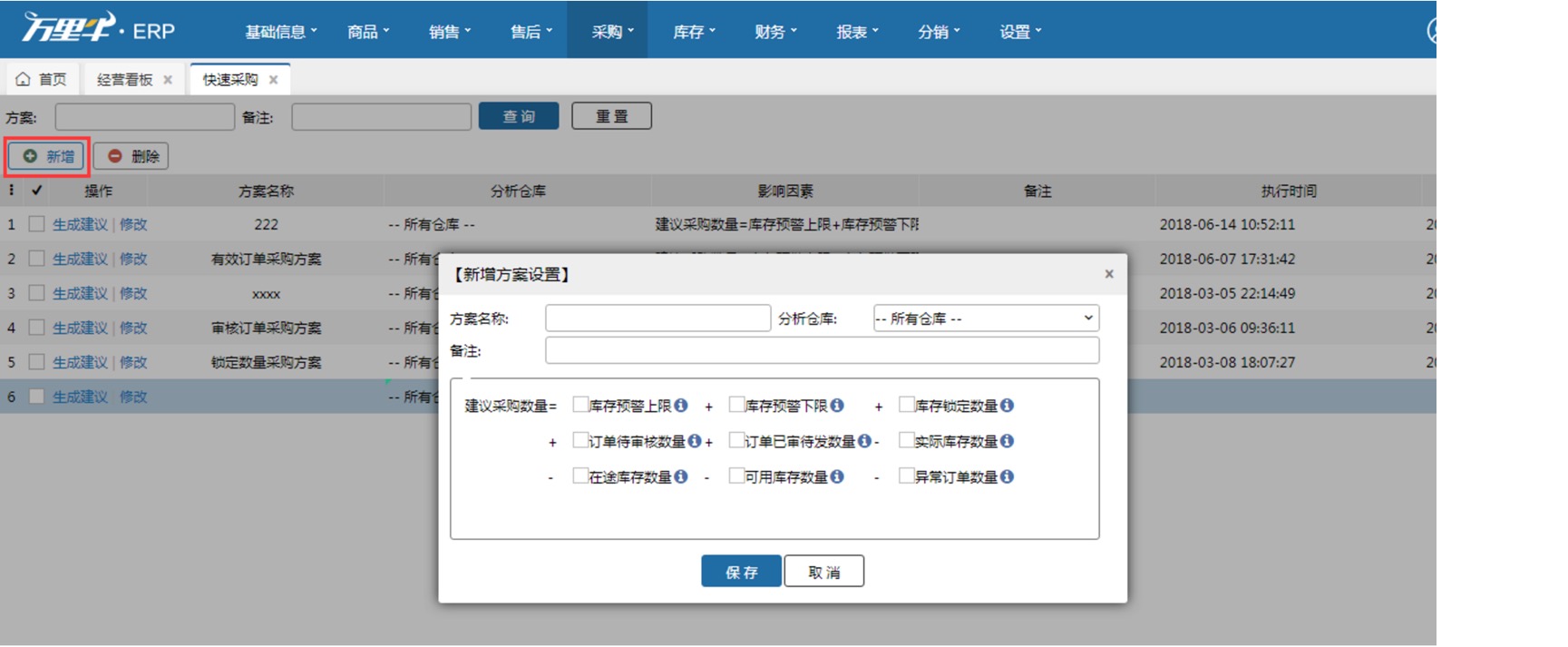
Task: Open the 库存 menu
Action: (x=695, y=32)
